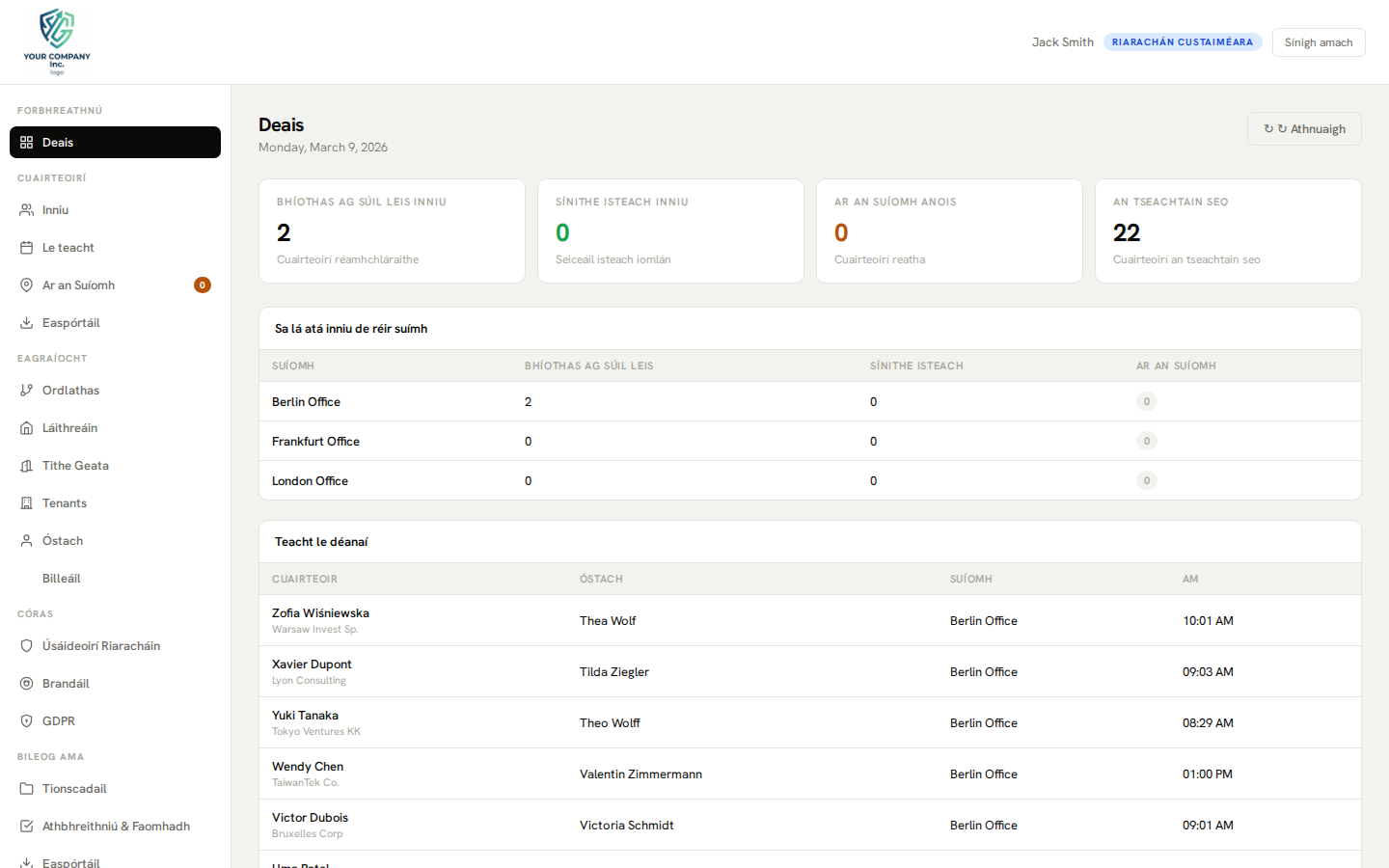Open the Óstach sidebar page
This screenshot has width=1389, height=868.
click(63, 541)
